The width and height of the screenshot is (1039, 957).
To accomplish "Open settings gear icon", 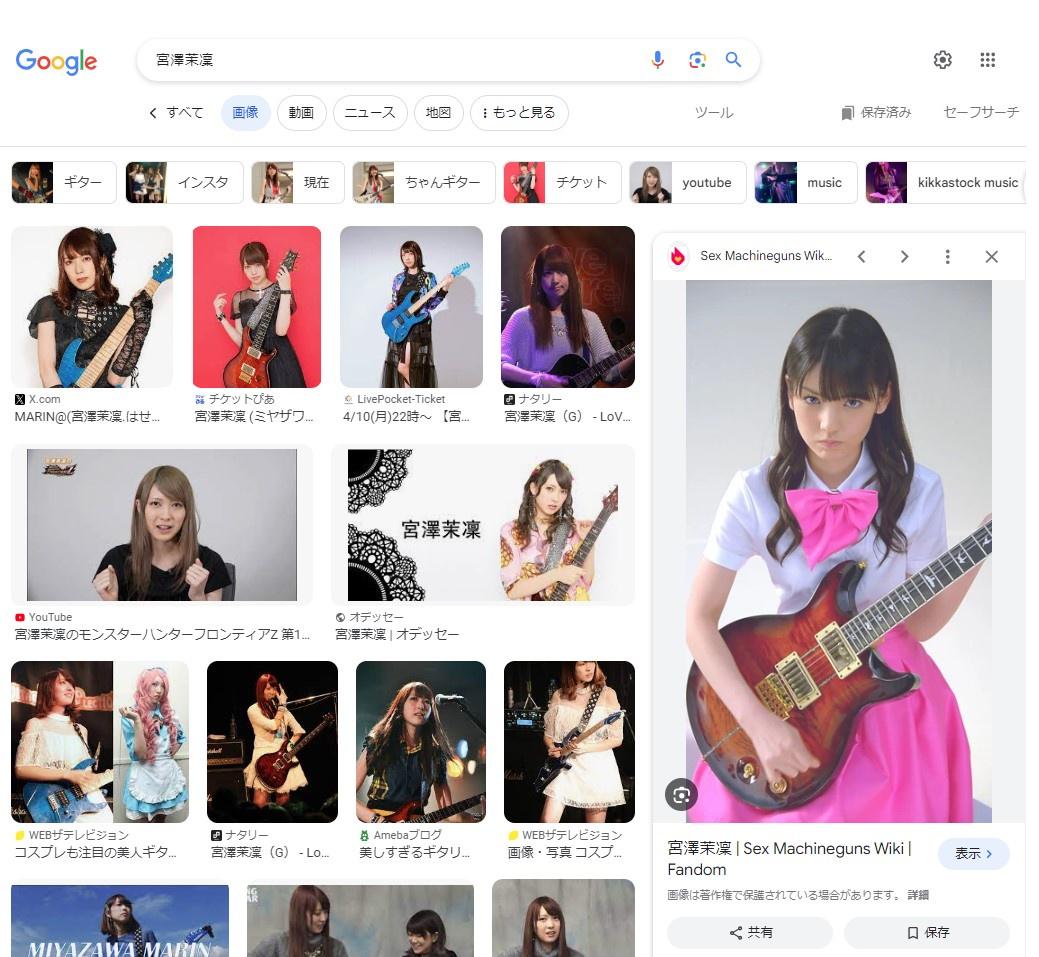I will tap(942, 60).
